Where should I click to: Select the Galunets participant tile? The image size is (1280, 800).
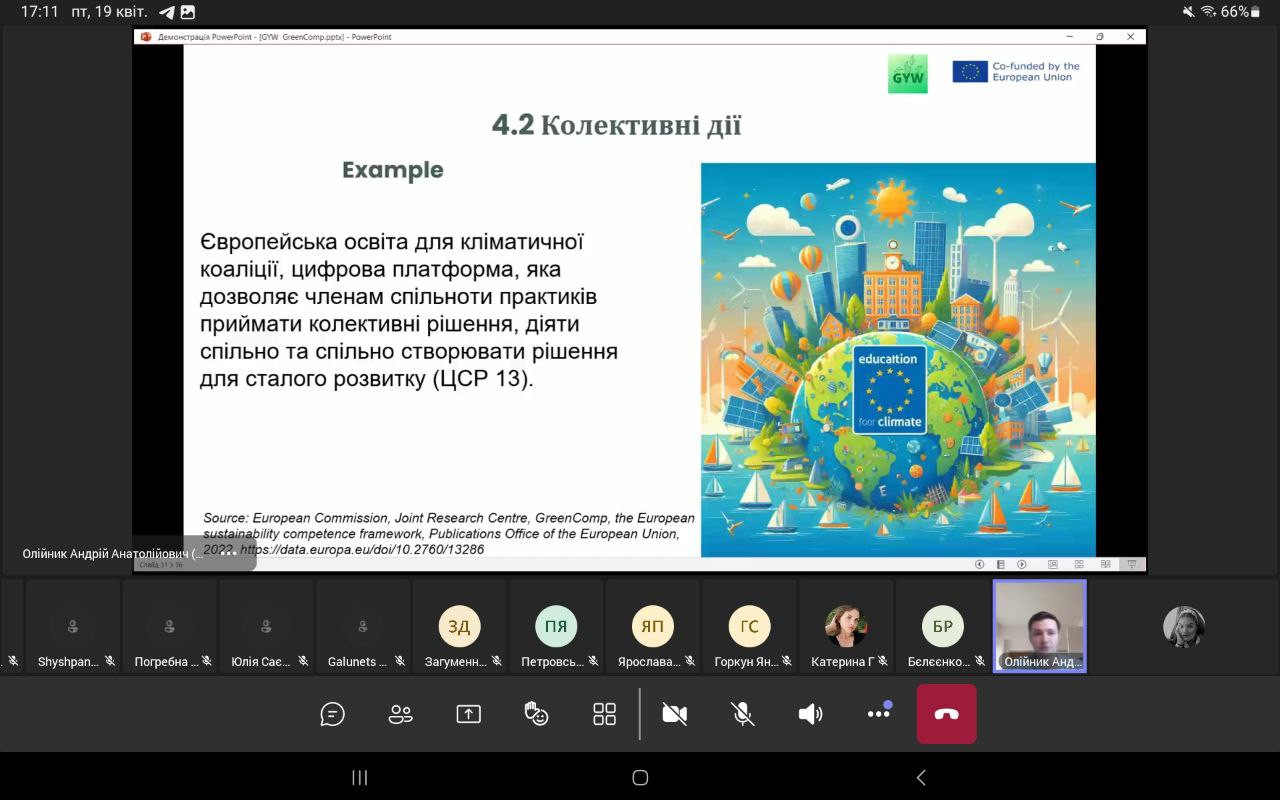tap(363, 626)
